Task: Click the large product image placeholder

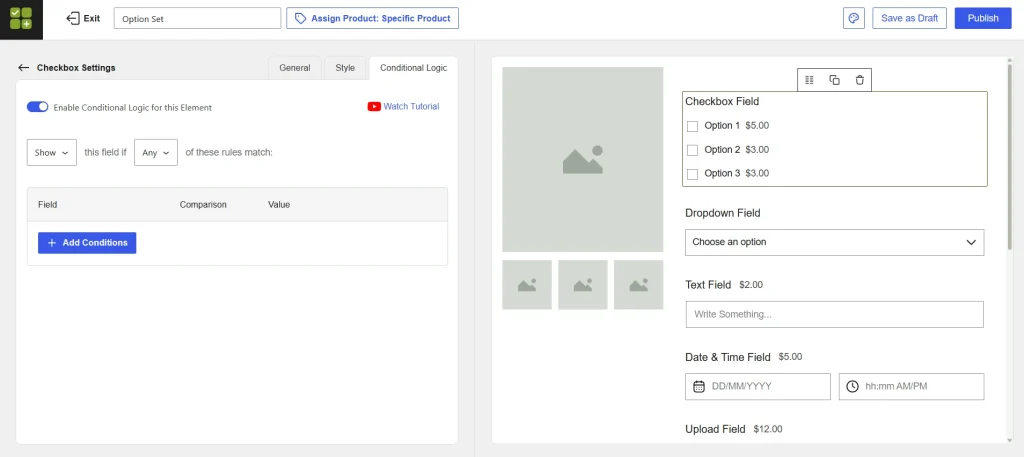Action: [x=583, y=159]
